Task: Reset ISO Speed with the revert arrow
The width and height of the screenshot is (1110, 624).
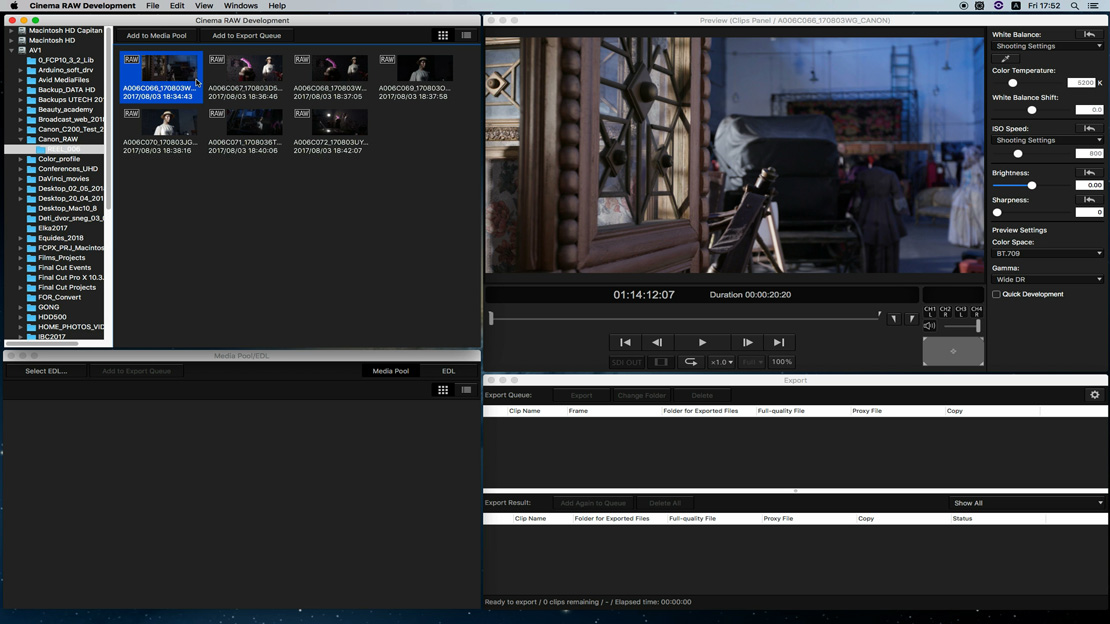Action: tap(1089, 129)
